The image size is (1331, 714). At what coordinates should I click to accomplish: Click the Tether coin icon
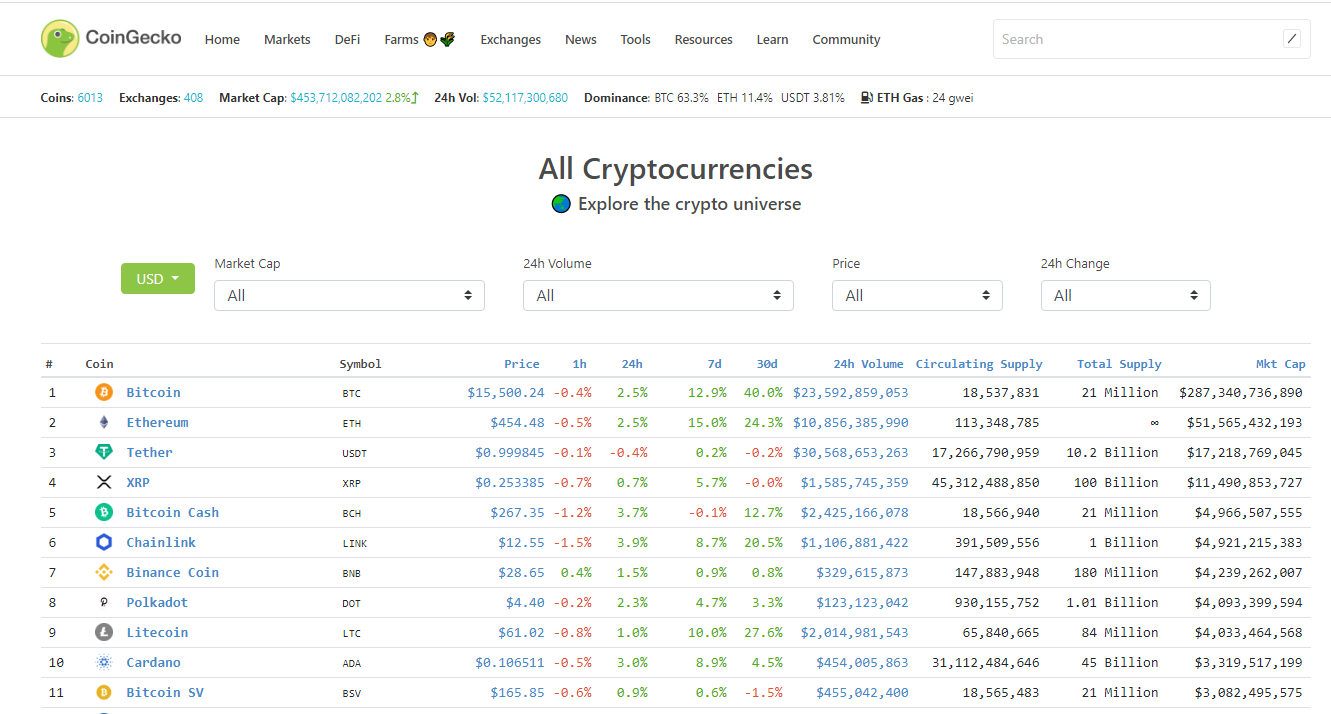(x=104, y=452)
